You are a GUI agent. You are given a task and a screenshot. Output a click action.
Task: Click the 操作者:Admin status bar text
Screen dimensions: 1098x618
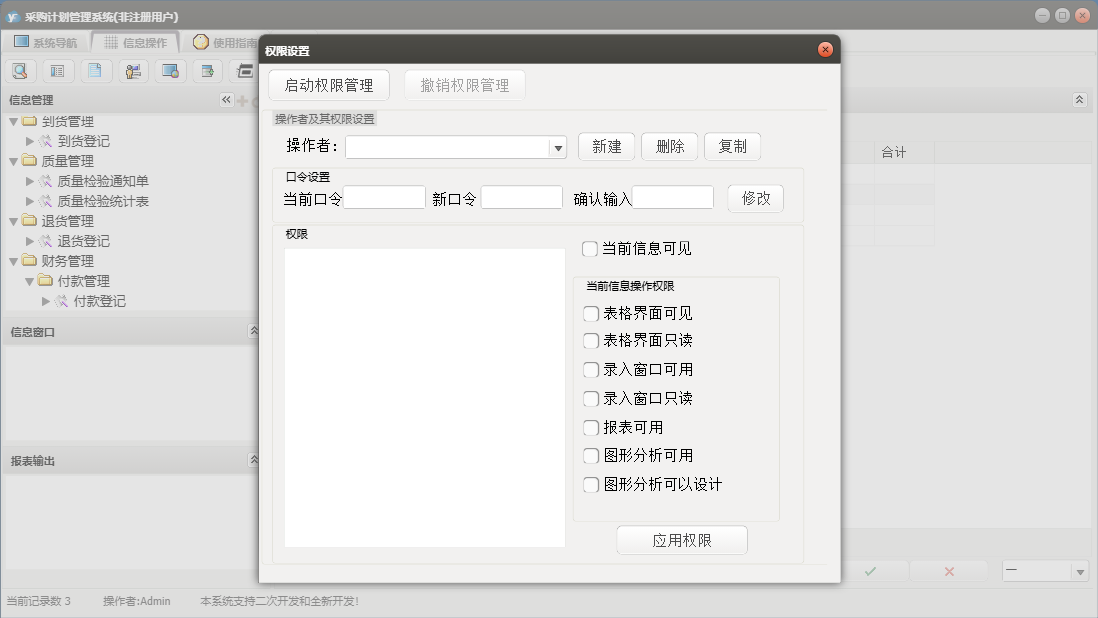coord(137,601)
